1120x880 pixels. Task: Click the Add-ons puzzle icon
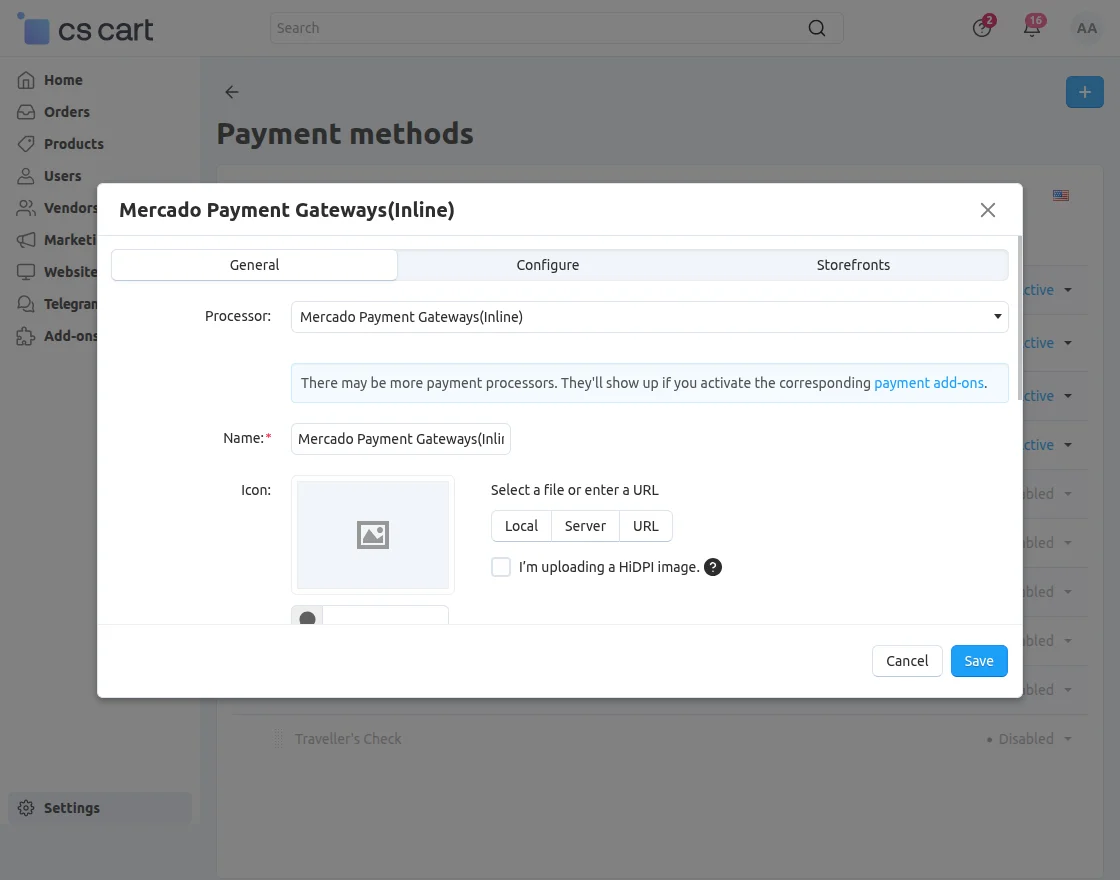26,336
